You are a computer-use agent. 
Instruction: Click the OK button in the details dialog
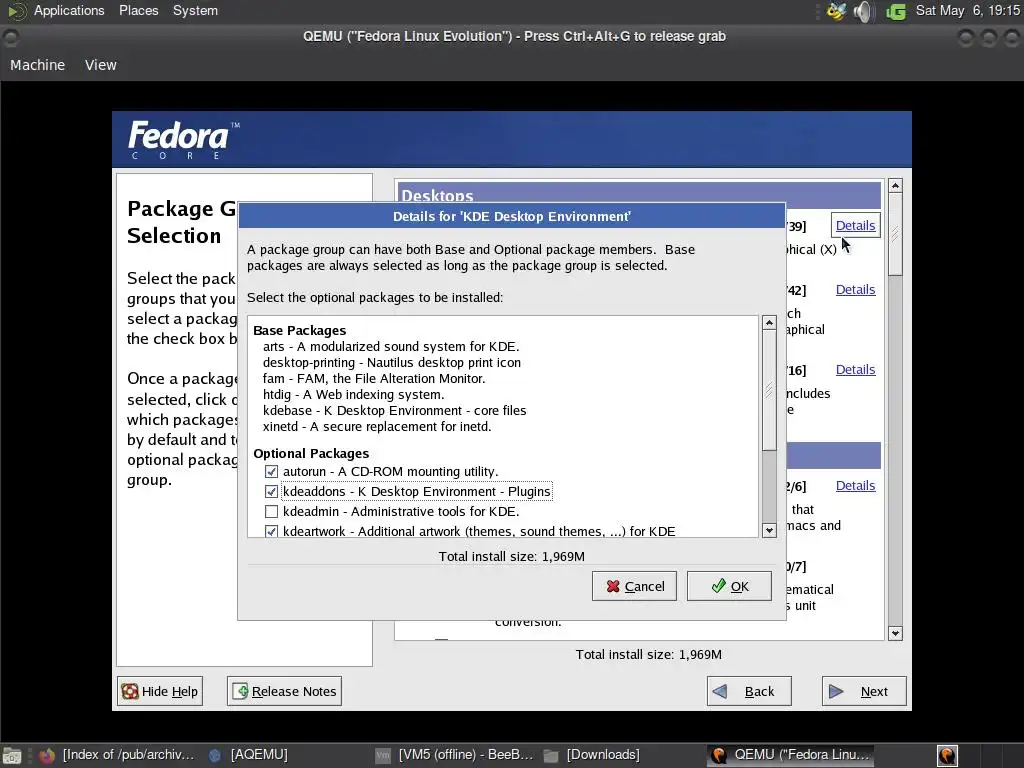(x=729, y=586)
